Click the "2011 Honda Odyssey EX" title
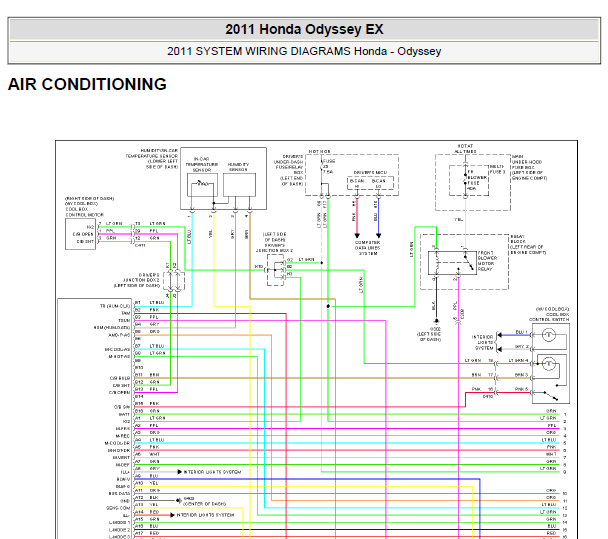Viewport: 608px width, 539px height. [x=304, y=29]
